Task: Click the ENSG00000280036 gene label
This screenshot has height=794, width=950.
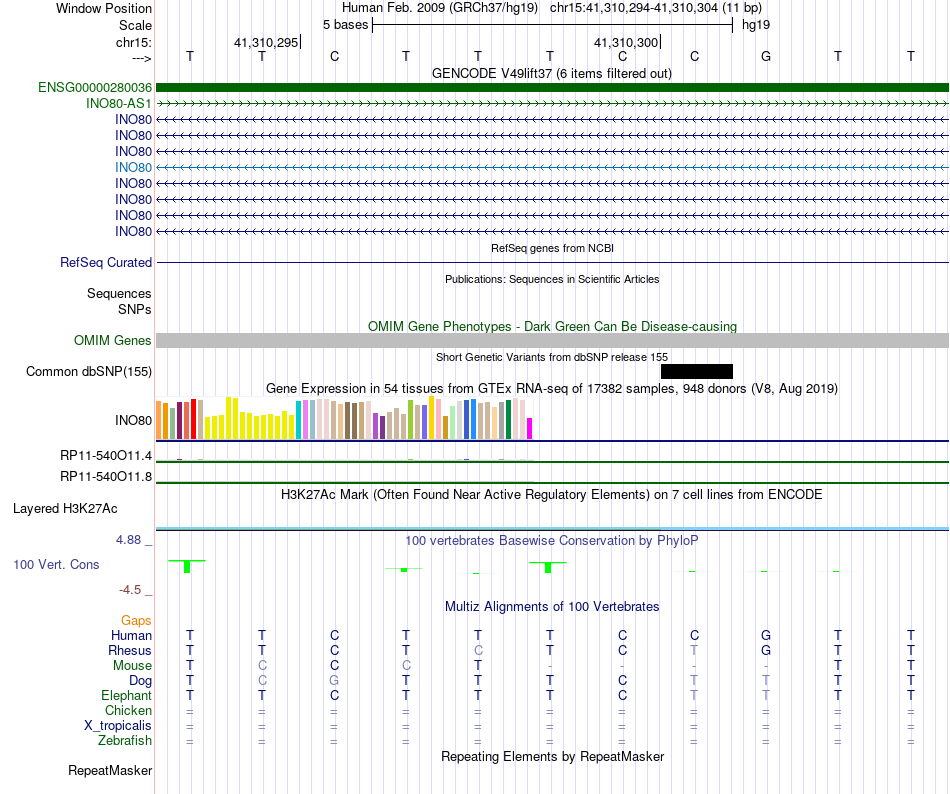Action: click(95, 87)
